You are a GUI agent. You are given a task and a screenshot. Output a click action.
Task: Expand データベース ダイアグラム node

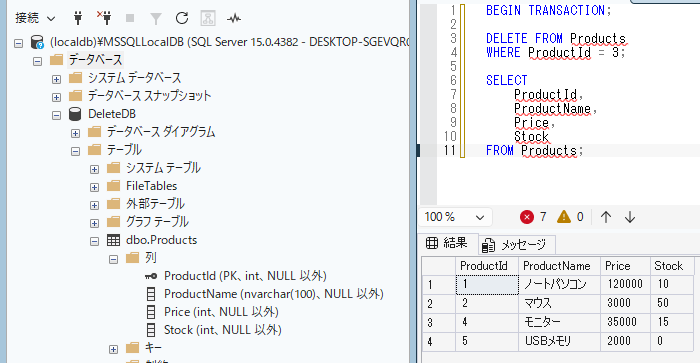[x=75, y=134]
